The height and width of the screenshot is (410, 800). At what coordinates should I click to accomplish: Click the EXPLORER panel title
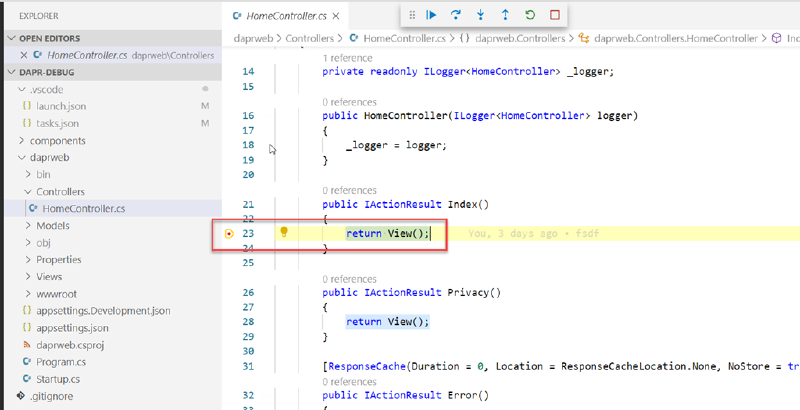(x=39, y=16)
